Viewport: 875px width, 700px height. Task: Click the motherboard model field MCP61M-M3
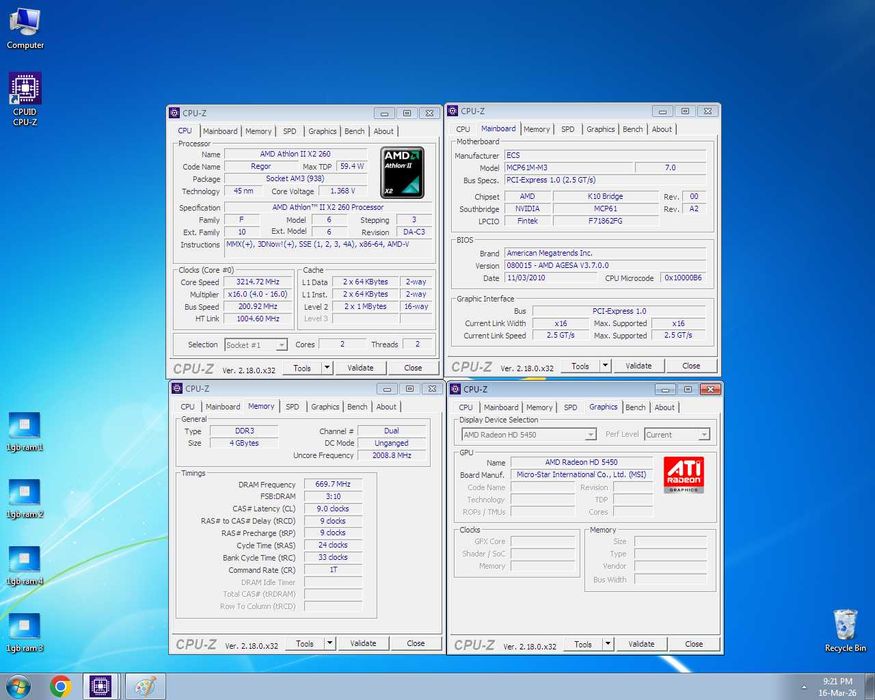pos(569,167)
